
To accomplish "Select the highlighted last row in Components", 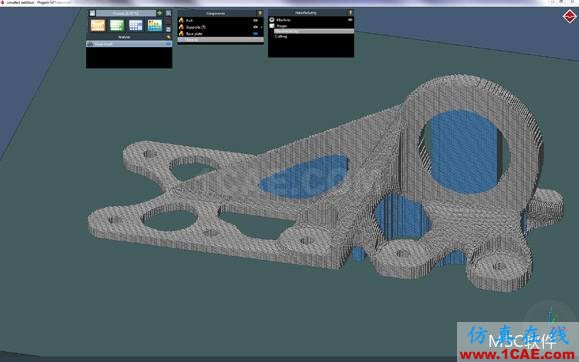I will [x=220, y=40].
